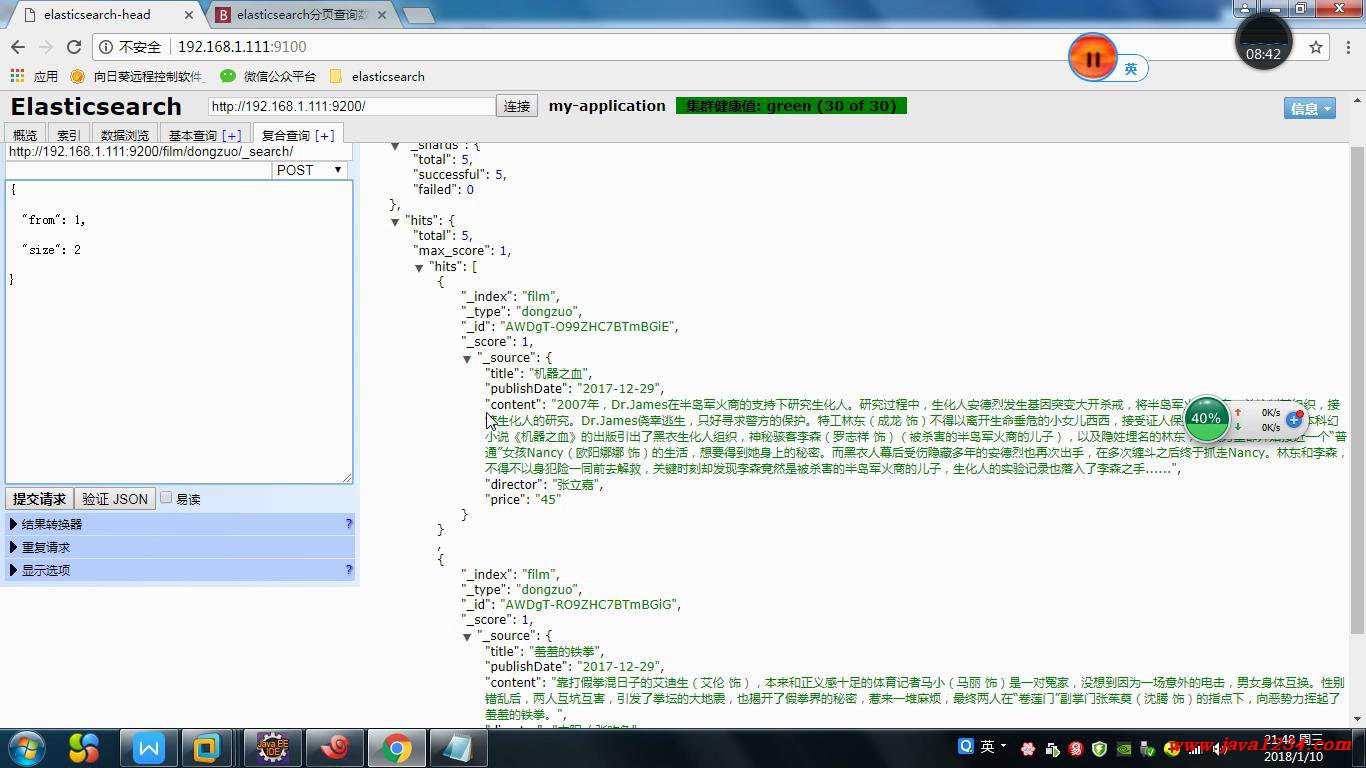Image resolution: width=1366 pixels, height=768 pixels.
Task: Open a new browser tab
Action: coord(418,15)
